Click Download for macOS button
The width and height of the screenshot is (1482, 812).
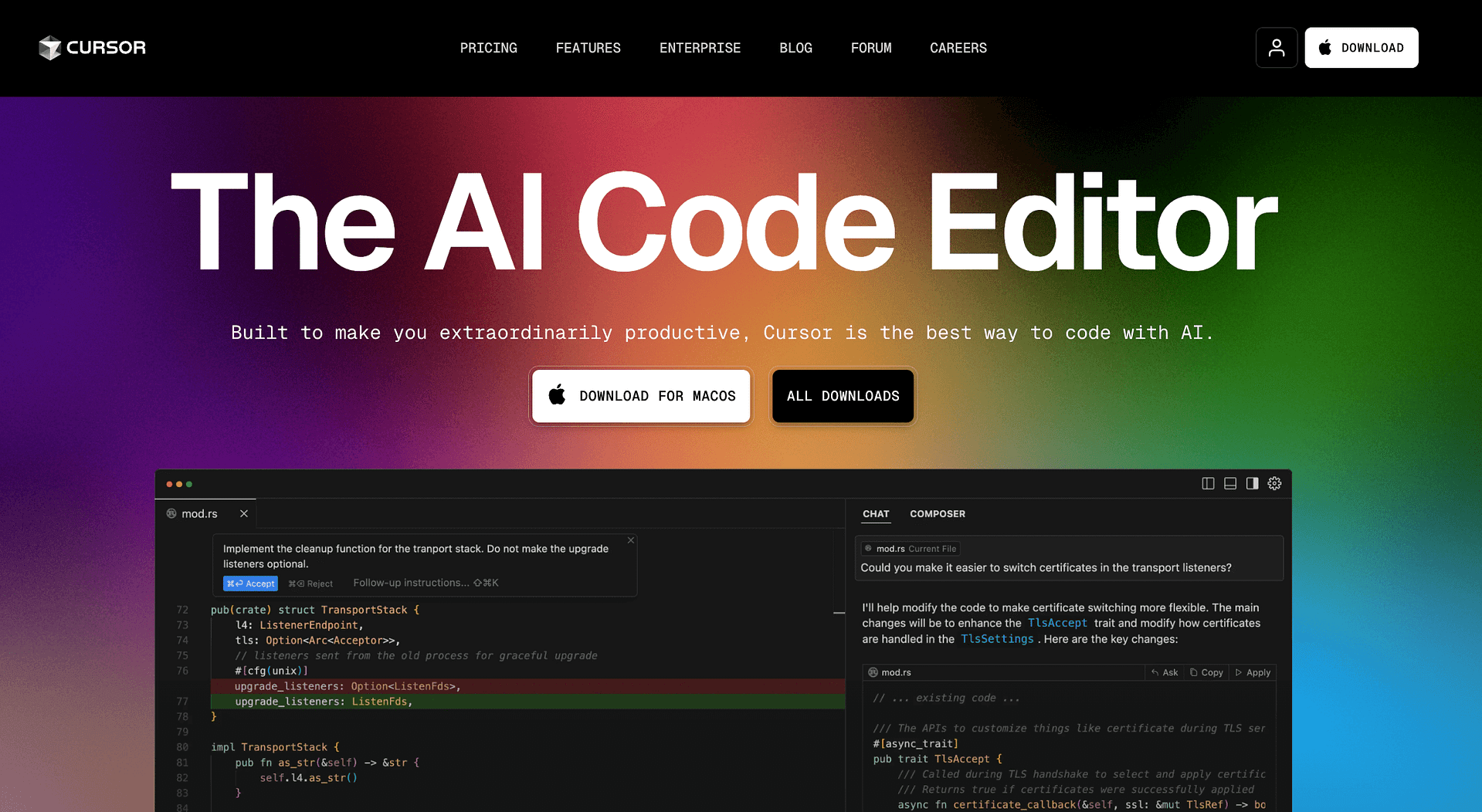tap(641, 396)
